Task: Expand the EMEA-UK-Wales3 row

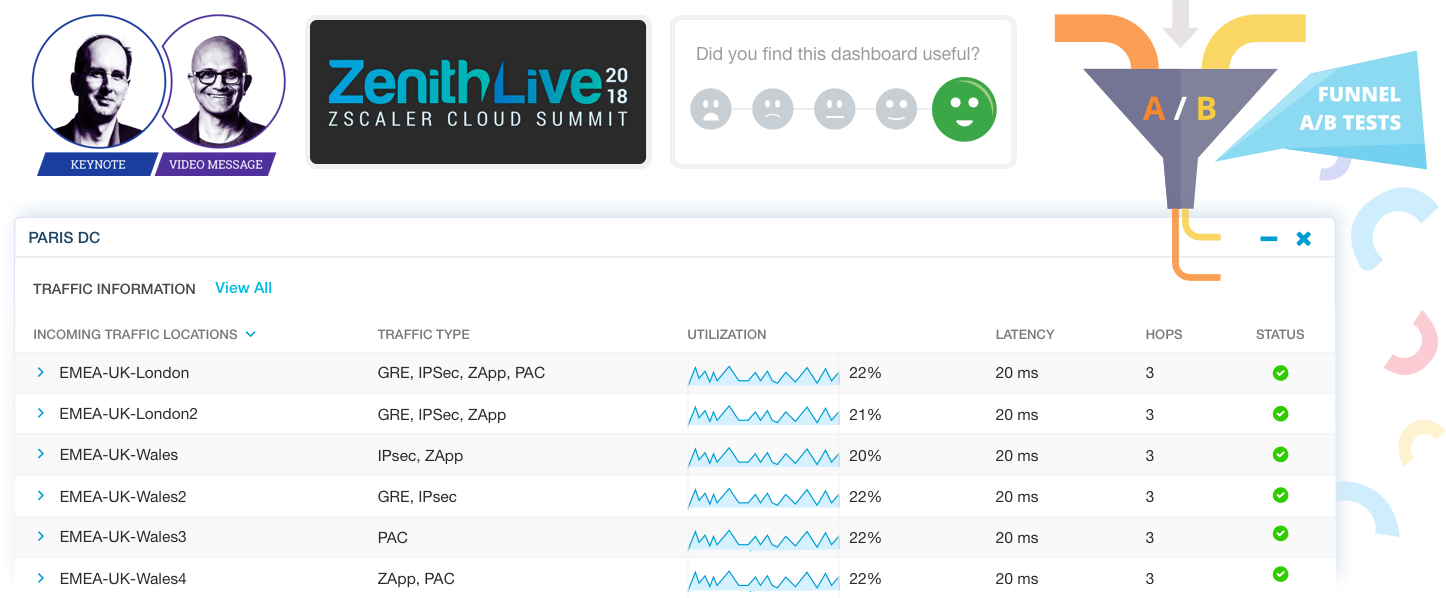Action: pyautogui.click(x=41, y=536)
